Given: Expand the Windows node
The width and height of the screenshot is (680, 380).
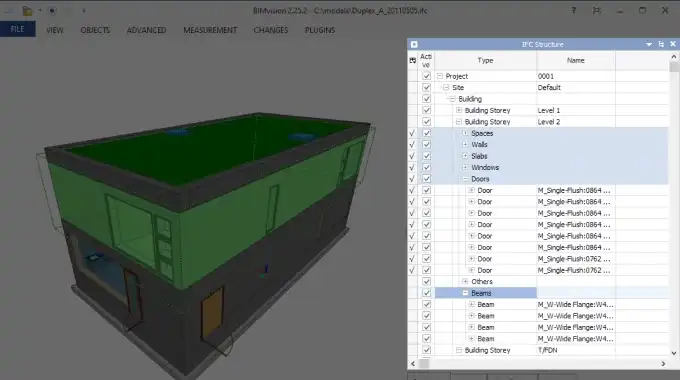Looking at the screenshot, I should point(465,167).
